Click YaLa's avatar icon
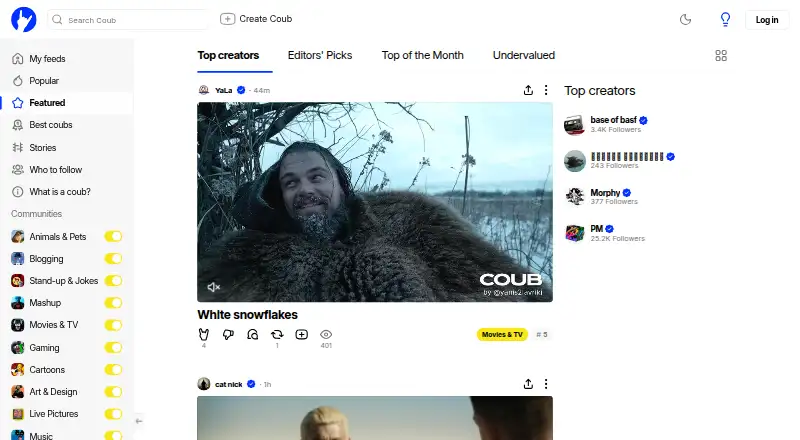 pos(204,90)
